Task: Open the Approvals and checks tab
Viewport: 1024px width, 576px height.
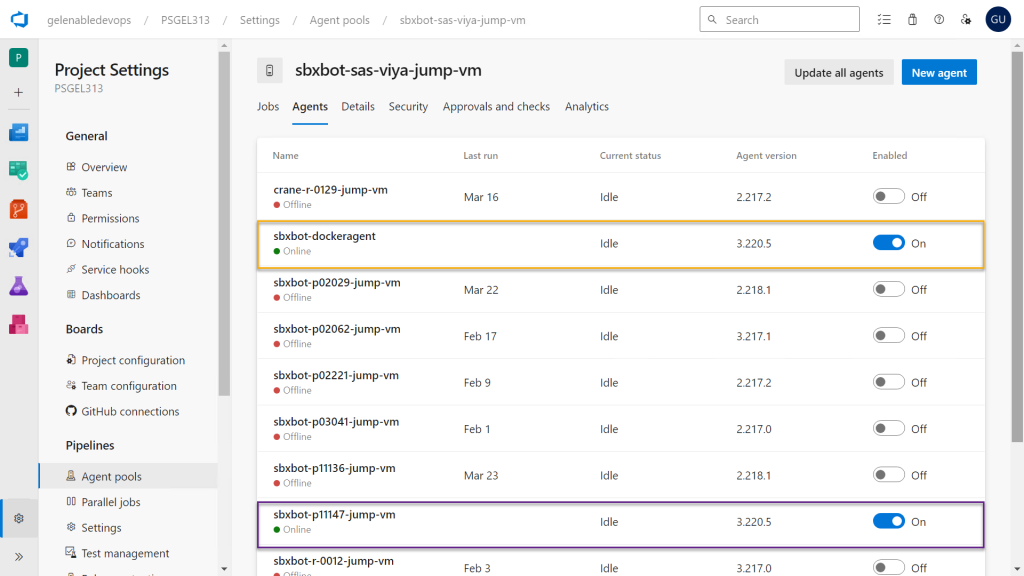Action: pos(496,107)
